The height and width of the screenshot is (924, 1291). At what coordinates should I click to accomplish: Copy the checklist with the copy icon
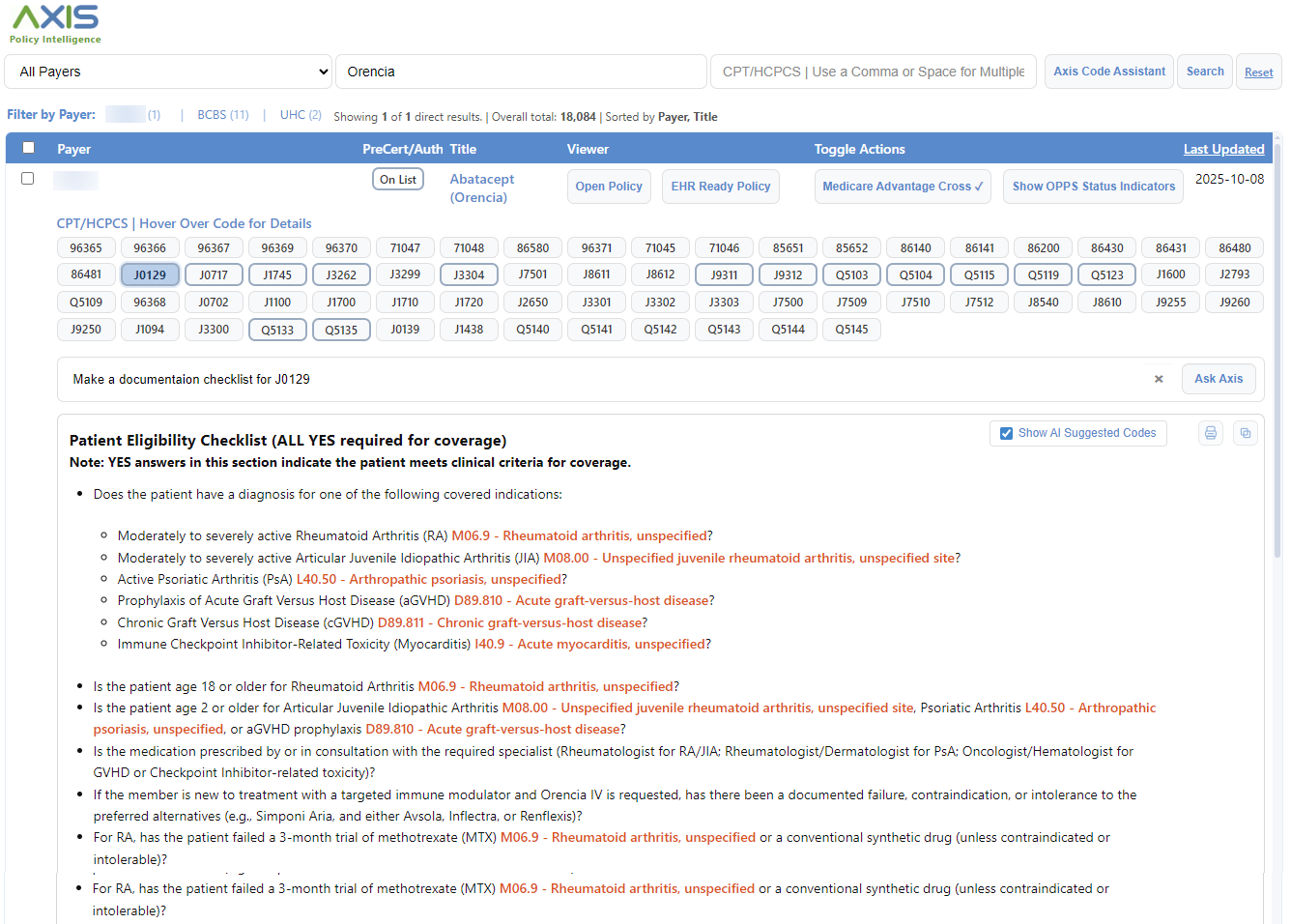(1245, 433)
